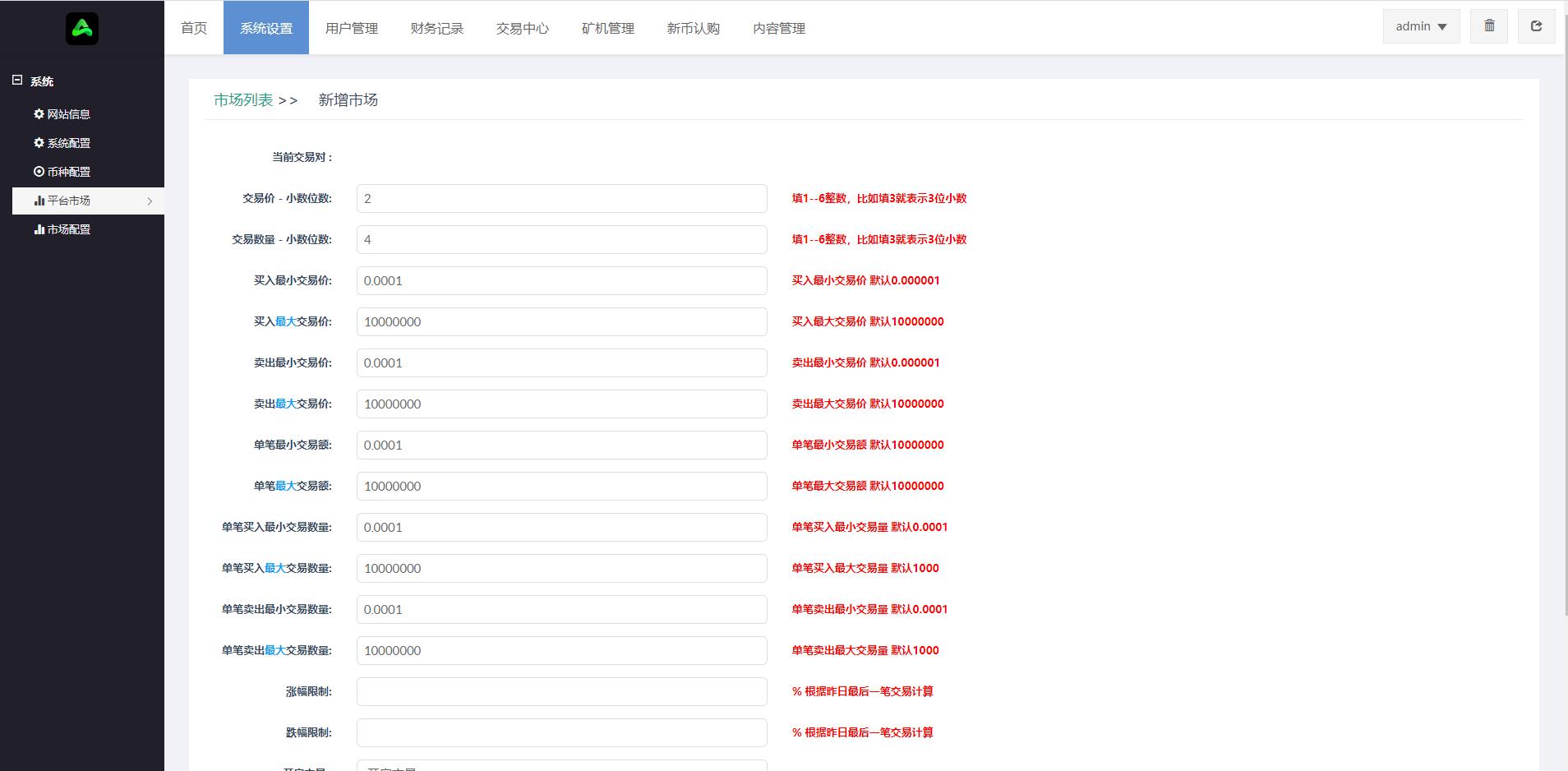This screenshot has width=1568, height=771.
Task: Click the gear icon beside 网站信息
Action: click(x=38, y=114)
